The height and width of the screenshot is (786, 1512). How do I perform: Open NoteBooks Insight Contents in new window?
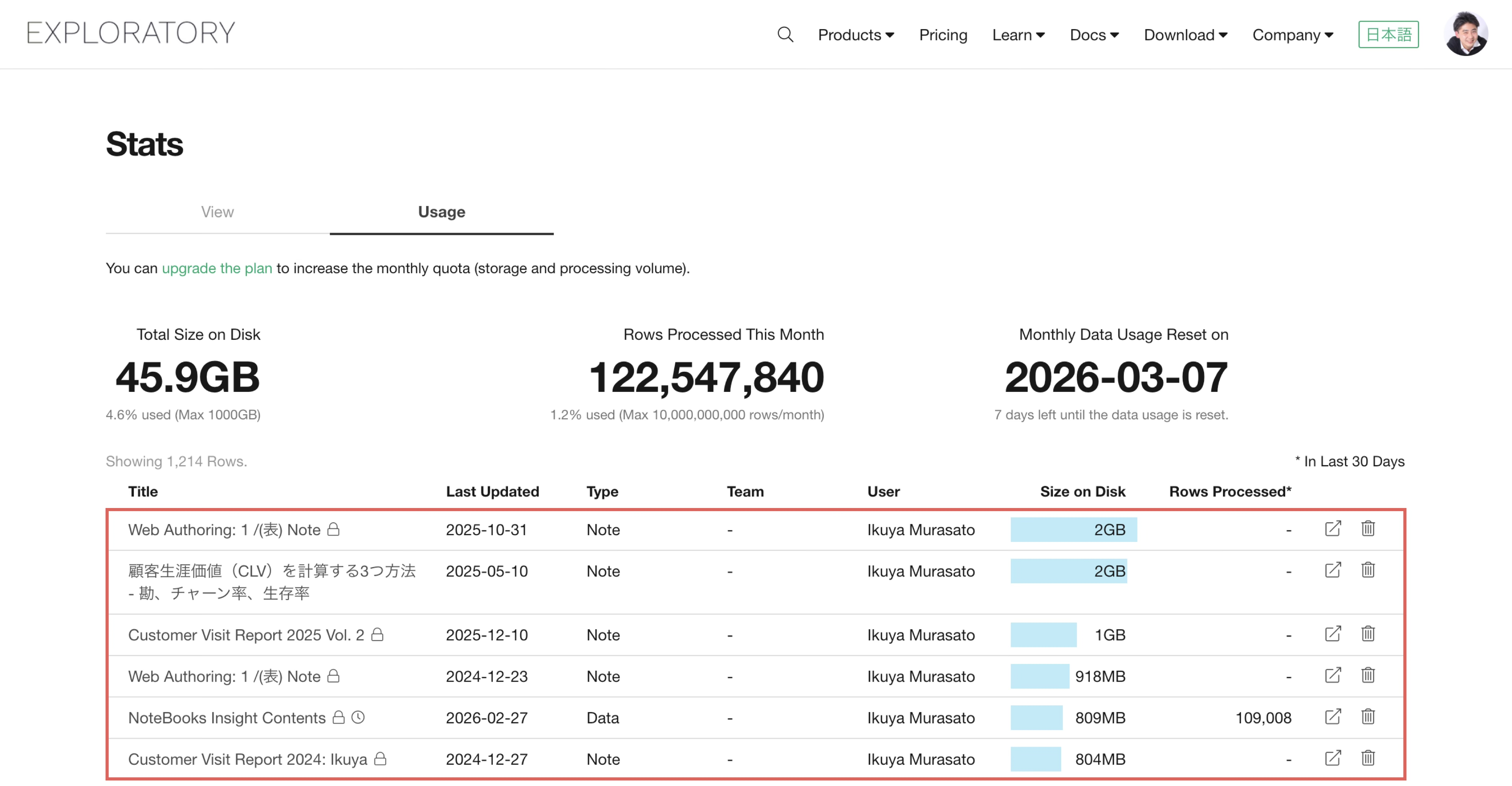tap(1332, 717)
